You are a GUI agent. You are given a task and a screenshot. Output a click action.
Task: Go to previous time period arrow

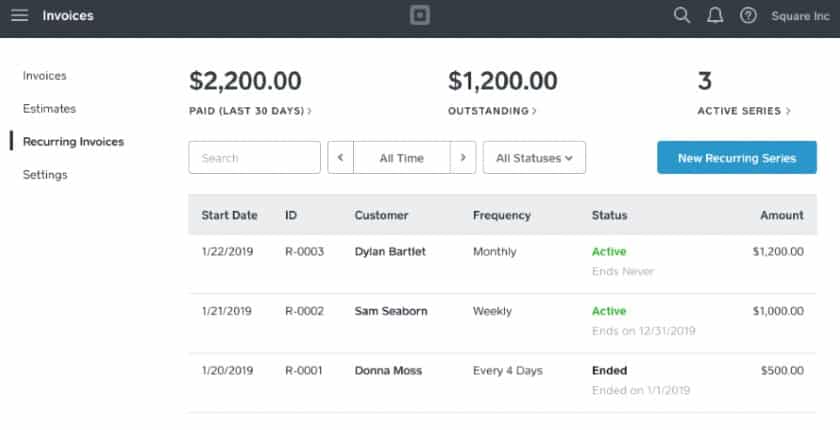pyautogui.click(x=341, y=157)
